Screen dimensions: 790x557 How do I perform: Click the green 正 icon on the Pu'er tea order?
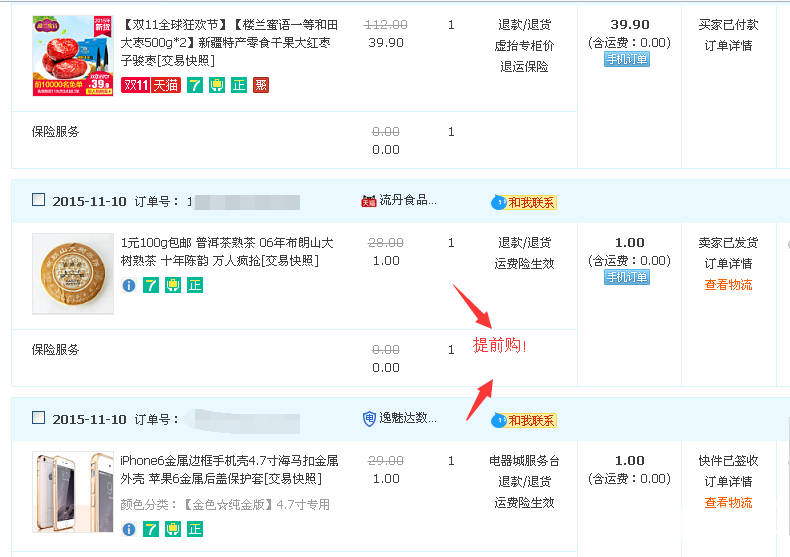195,285
